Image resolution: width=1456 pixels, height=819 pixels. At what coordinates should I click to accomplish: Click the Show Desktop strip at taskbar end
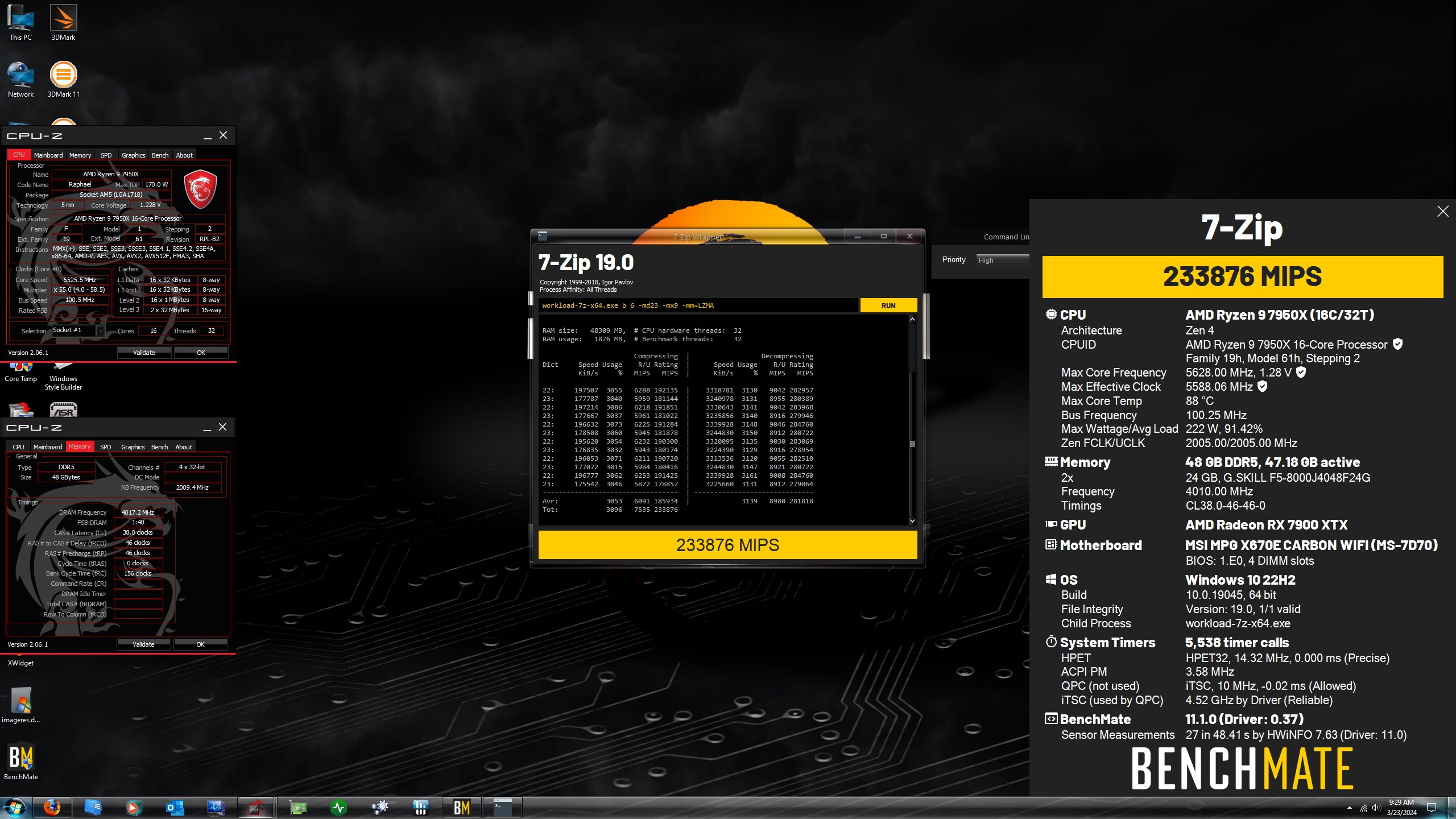point(1453,808)
